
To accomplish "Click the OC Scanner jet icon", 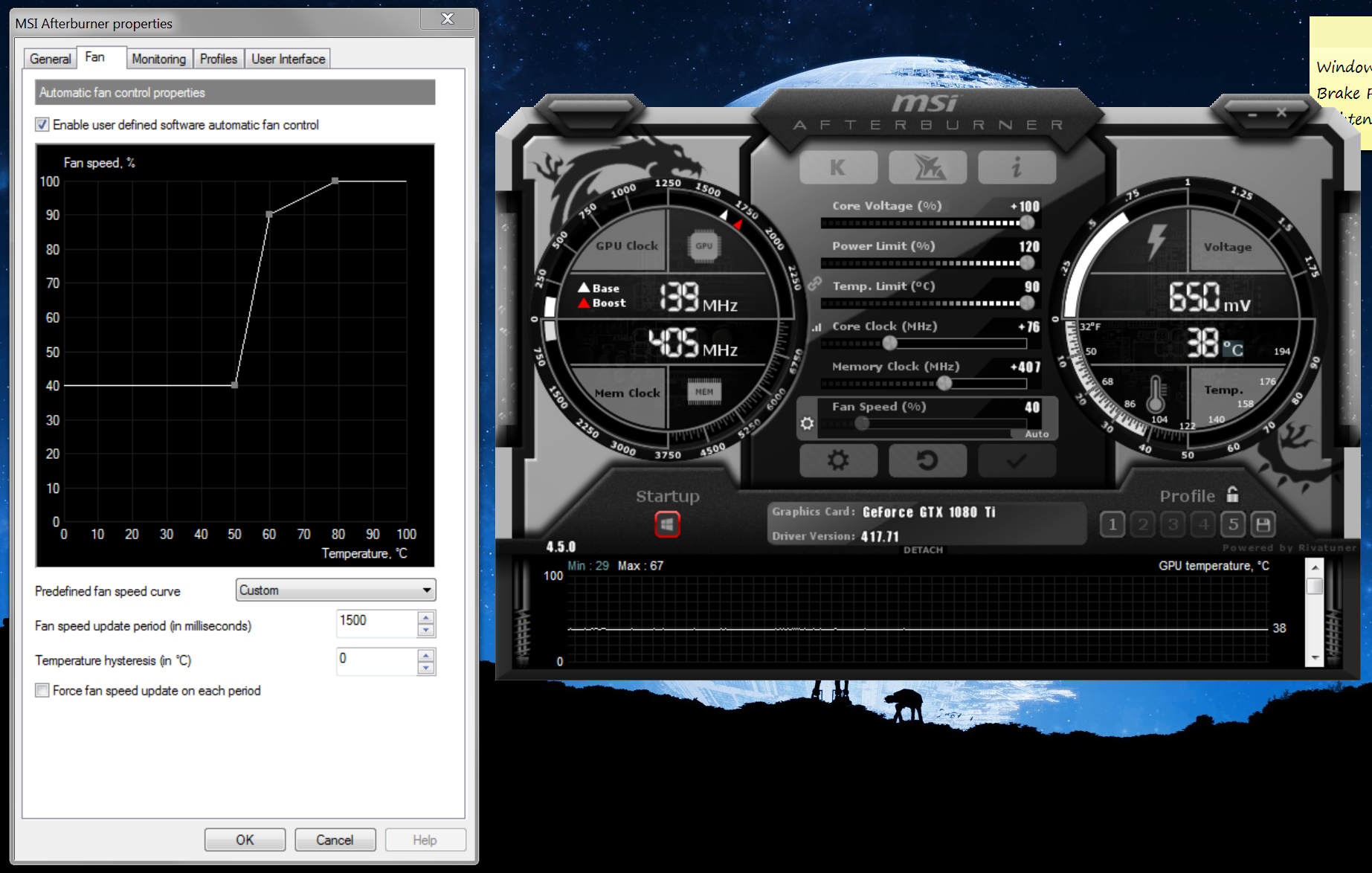I will pyautogui.click(x=927, y=167).
